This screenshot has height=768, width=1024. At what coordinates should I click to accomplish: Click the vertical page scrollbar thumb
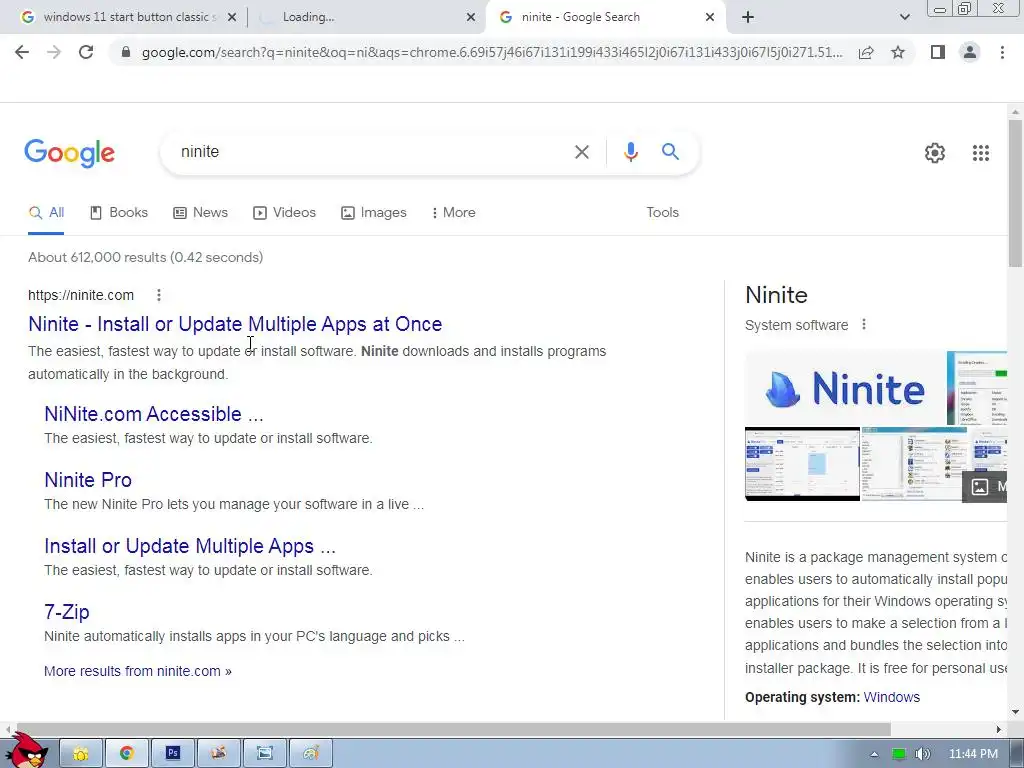tap(1015, 193)
